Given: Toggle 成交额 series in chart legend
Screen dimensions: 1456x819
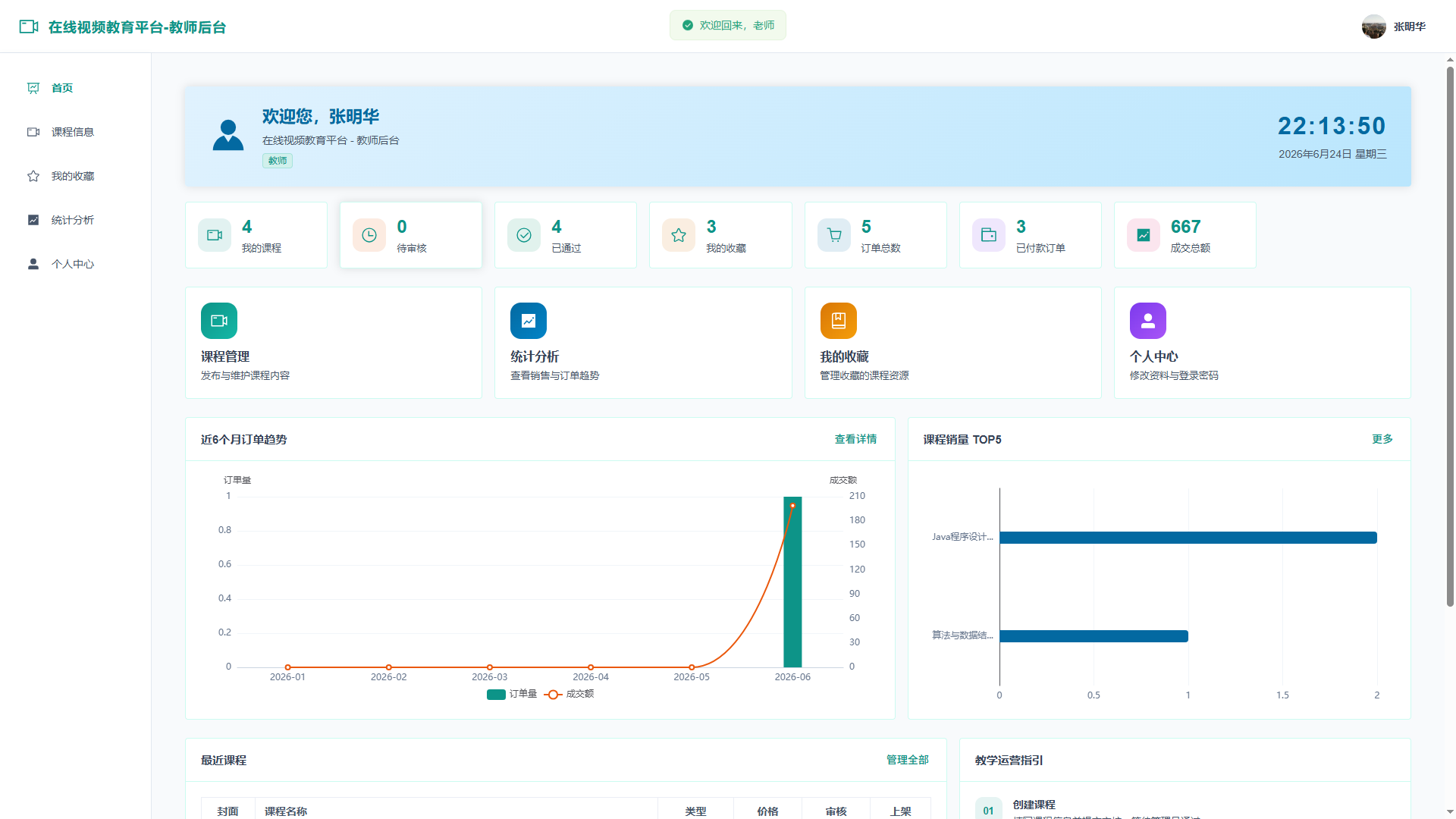Looking at the screenshot, I should [x=569, y=694].
